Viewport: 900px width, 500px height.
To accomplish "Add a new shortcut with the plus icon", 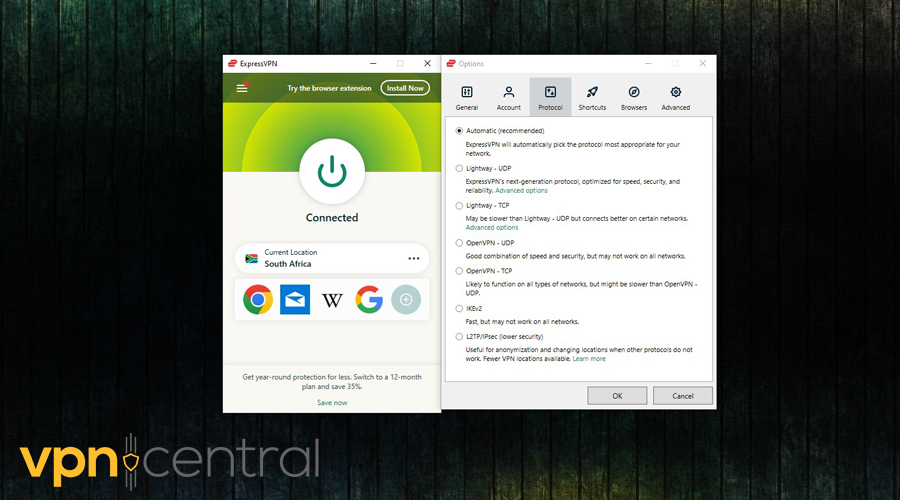I will tap(406, 299).
